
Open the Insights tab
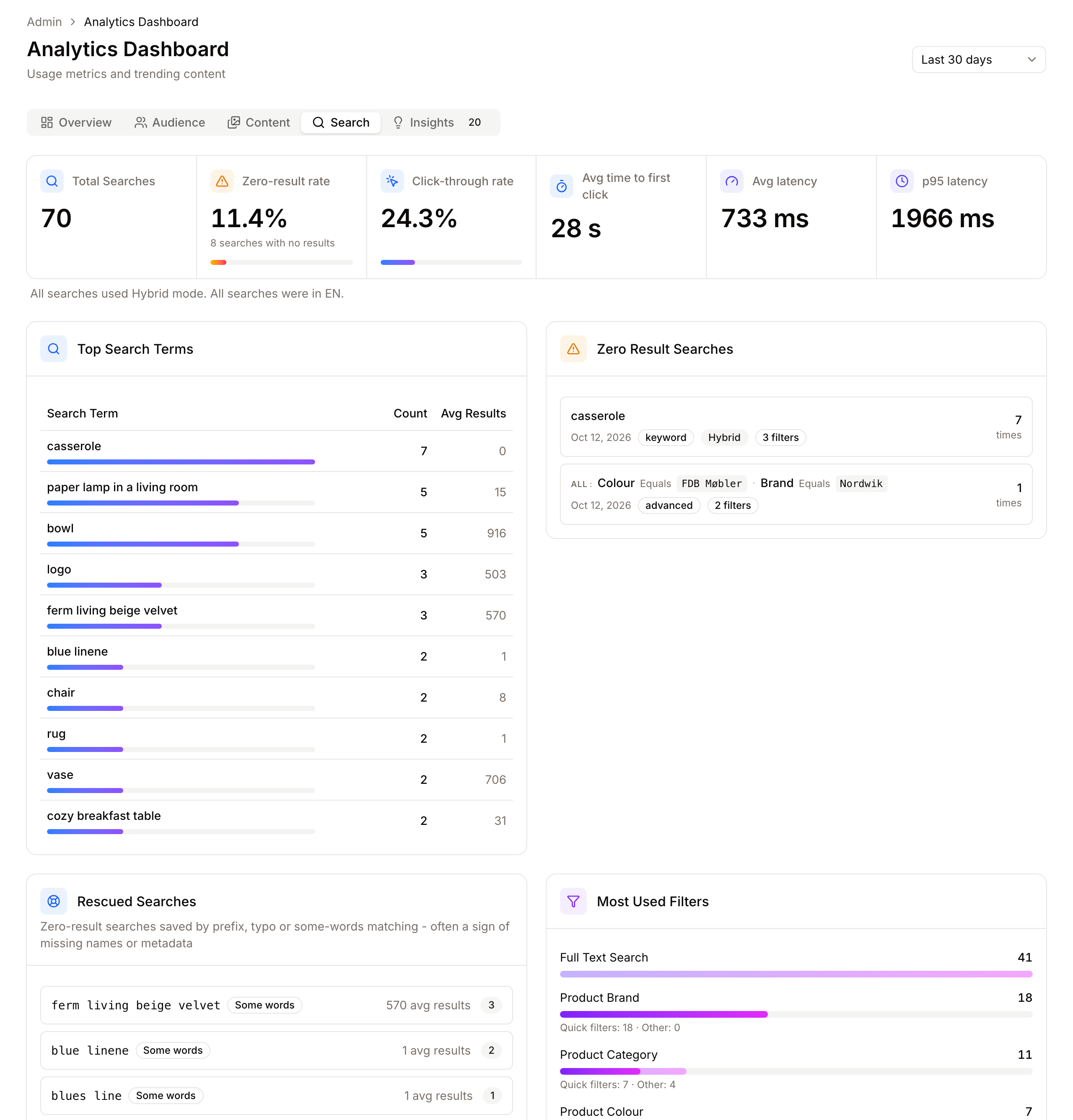pos(438,122)
